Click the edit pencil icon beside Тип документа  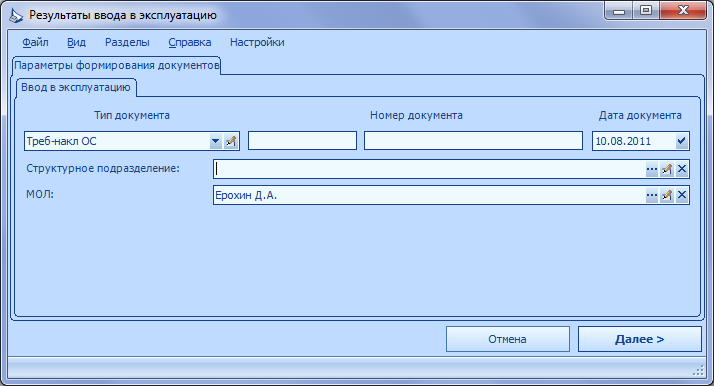(231, 141)
